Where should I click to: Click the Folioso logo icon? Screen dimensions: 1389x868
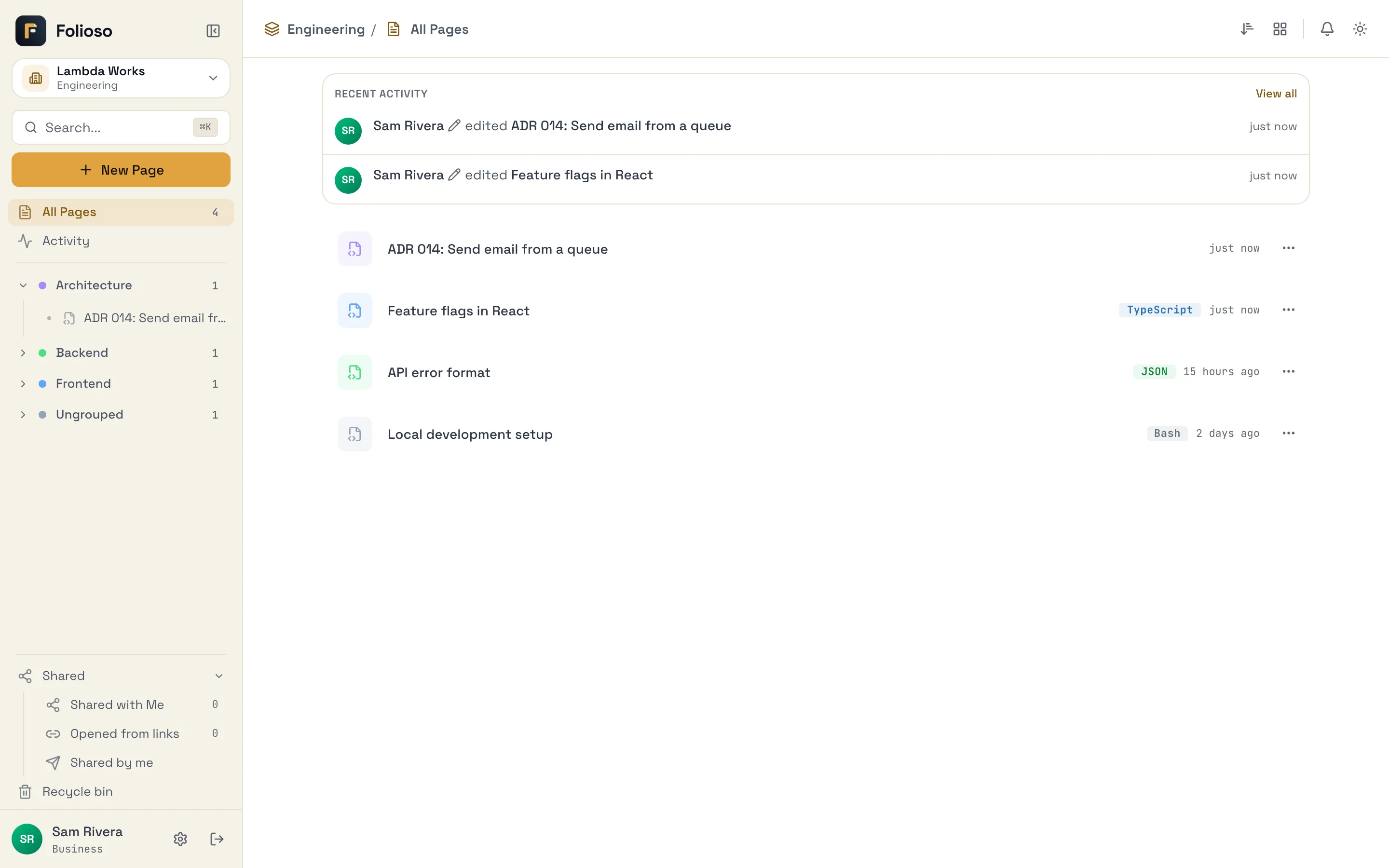(x=31, y=31)
